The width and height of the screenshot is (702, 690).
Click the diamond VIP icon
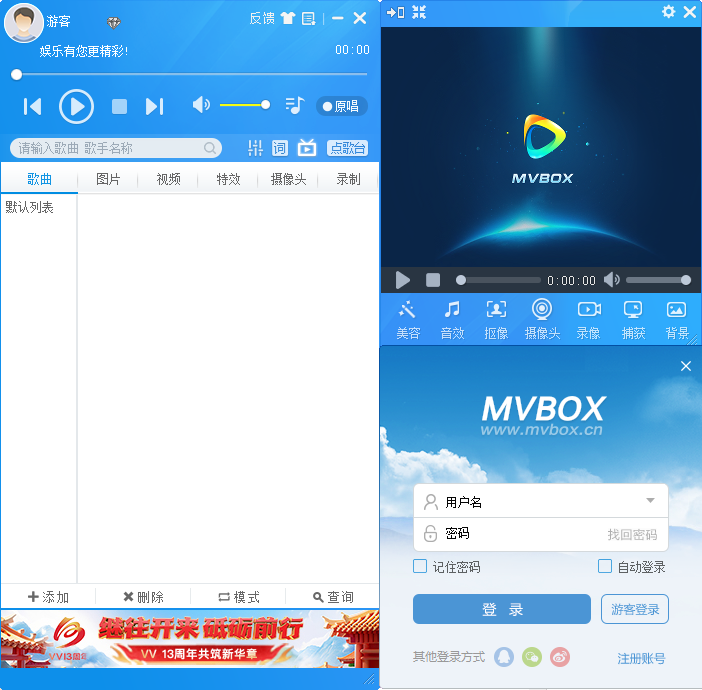(114, 22)
